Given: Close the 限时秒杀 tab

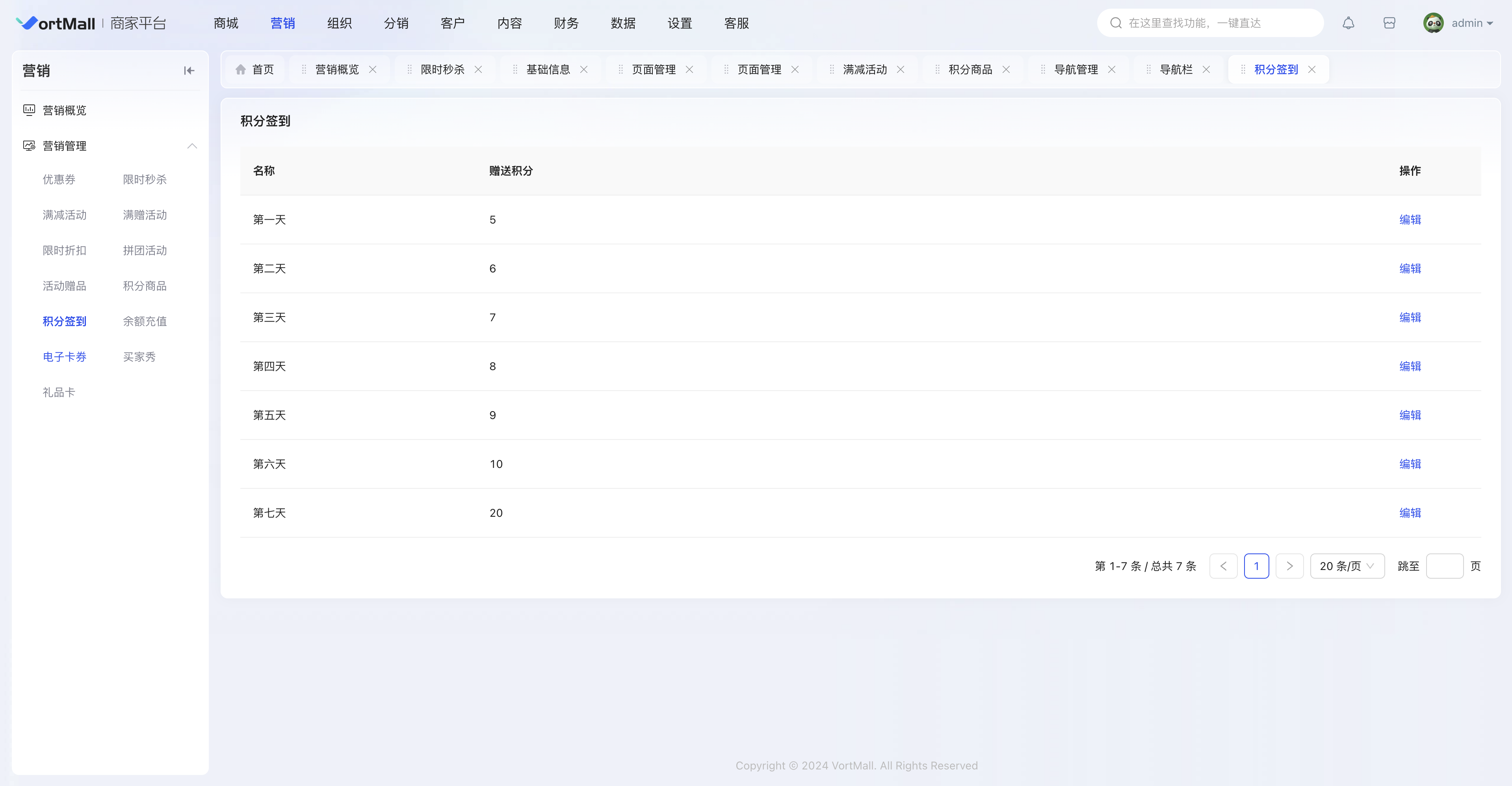Looking at the screenshot, I should [x=478, y=69].
